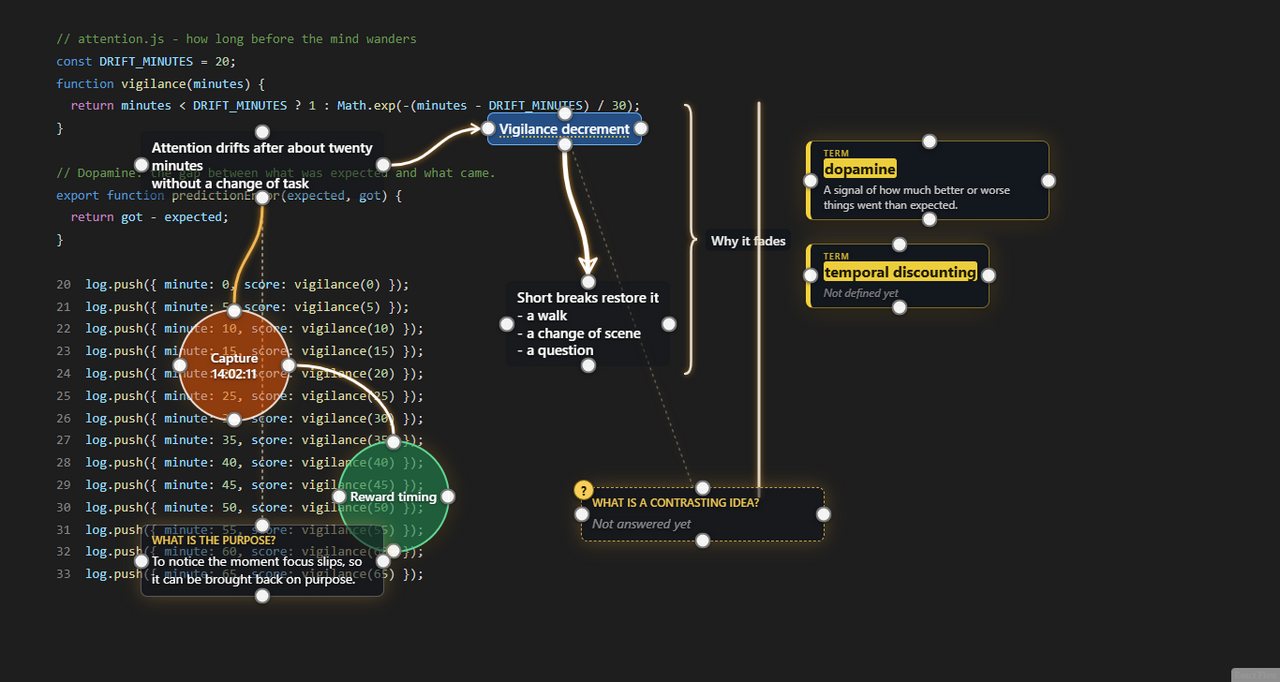Select the green Reward timing circle node

pos(393,496)
